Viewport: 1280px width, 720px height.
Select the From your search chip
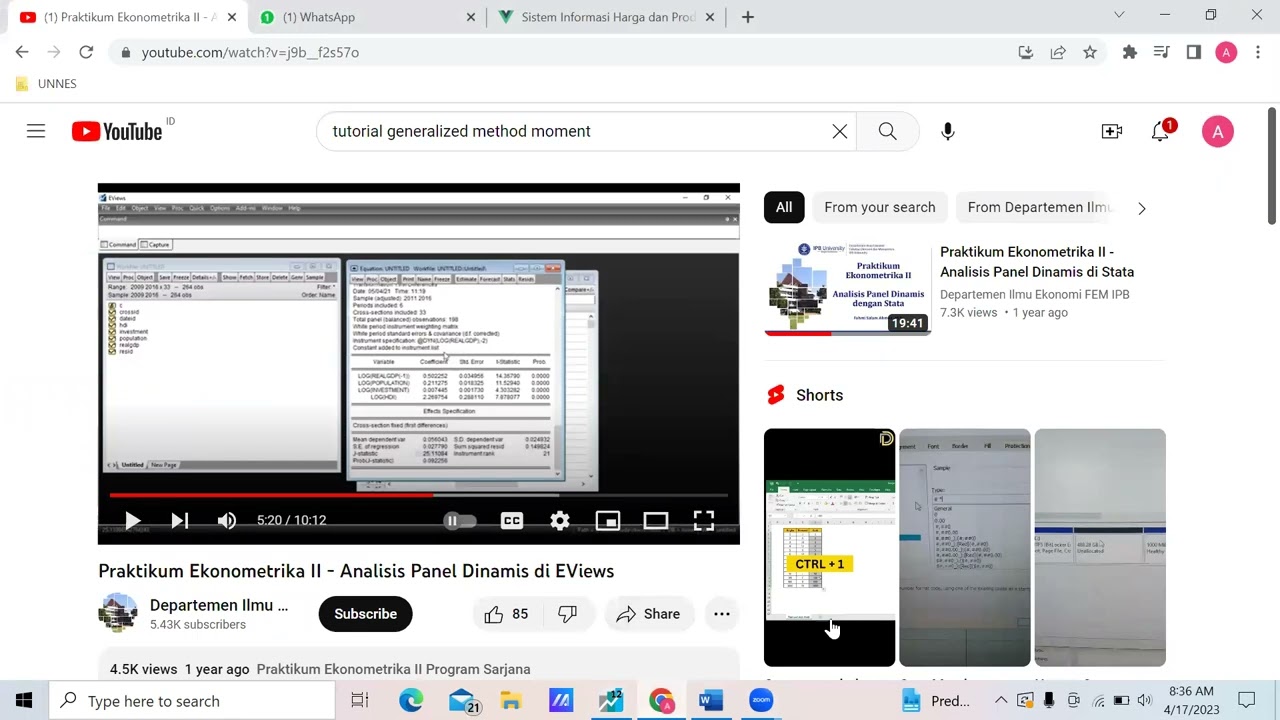880,207
